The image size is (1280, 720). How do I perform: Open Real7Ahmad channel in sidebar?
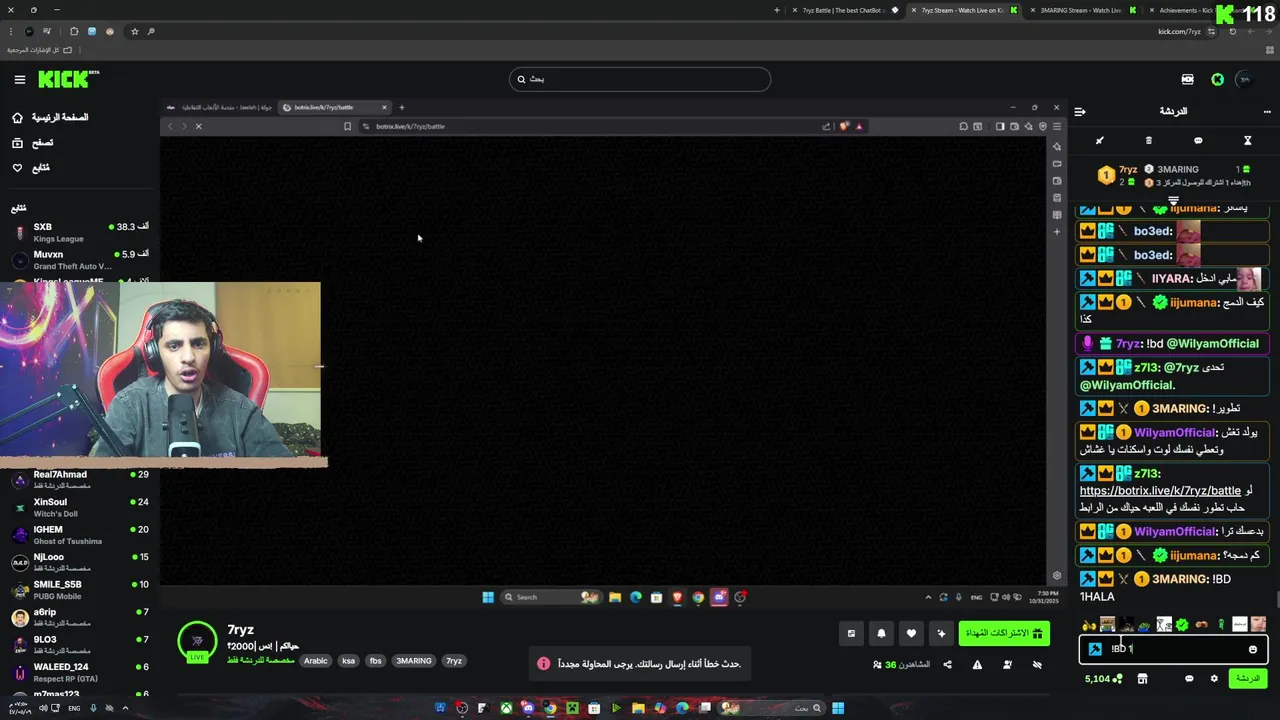click(80, 480)
